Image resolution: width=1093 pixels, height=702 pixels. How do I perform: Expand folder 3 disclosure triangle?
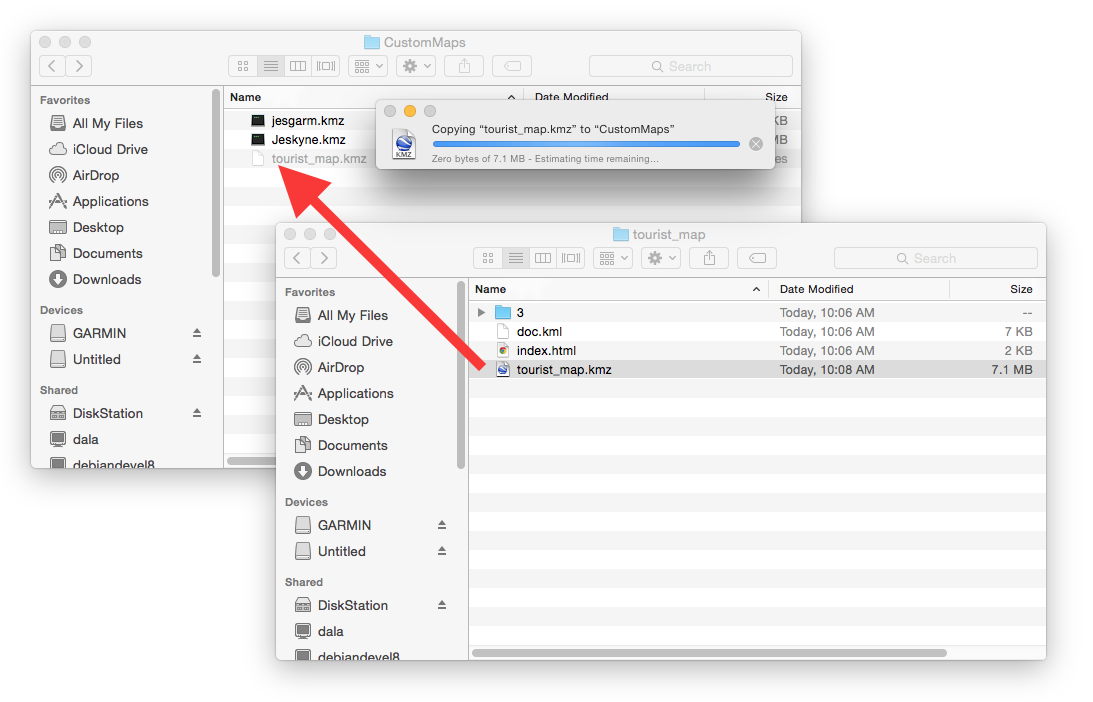482,313
